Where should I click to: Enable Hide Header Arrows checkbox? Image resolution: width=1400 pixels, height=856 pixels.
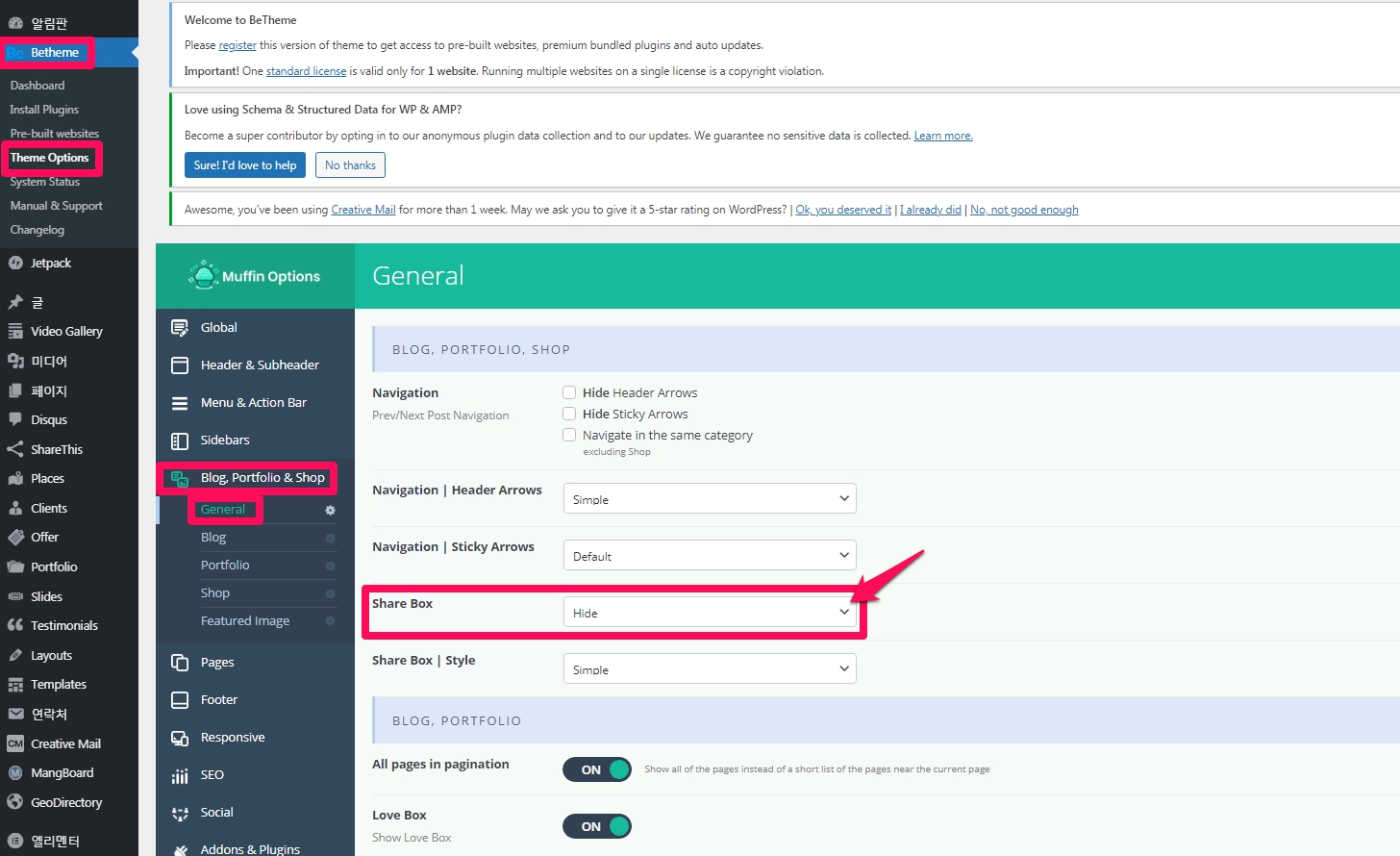pos(569,392)
